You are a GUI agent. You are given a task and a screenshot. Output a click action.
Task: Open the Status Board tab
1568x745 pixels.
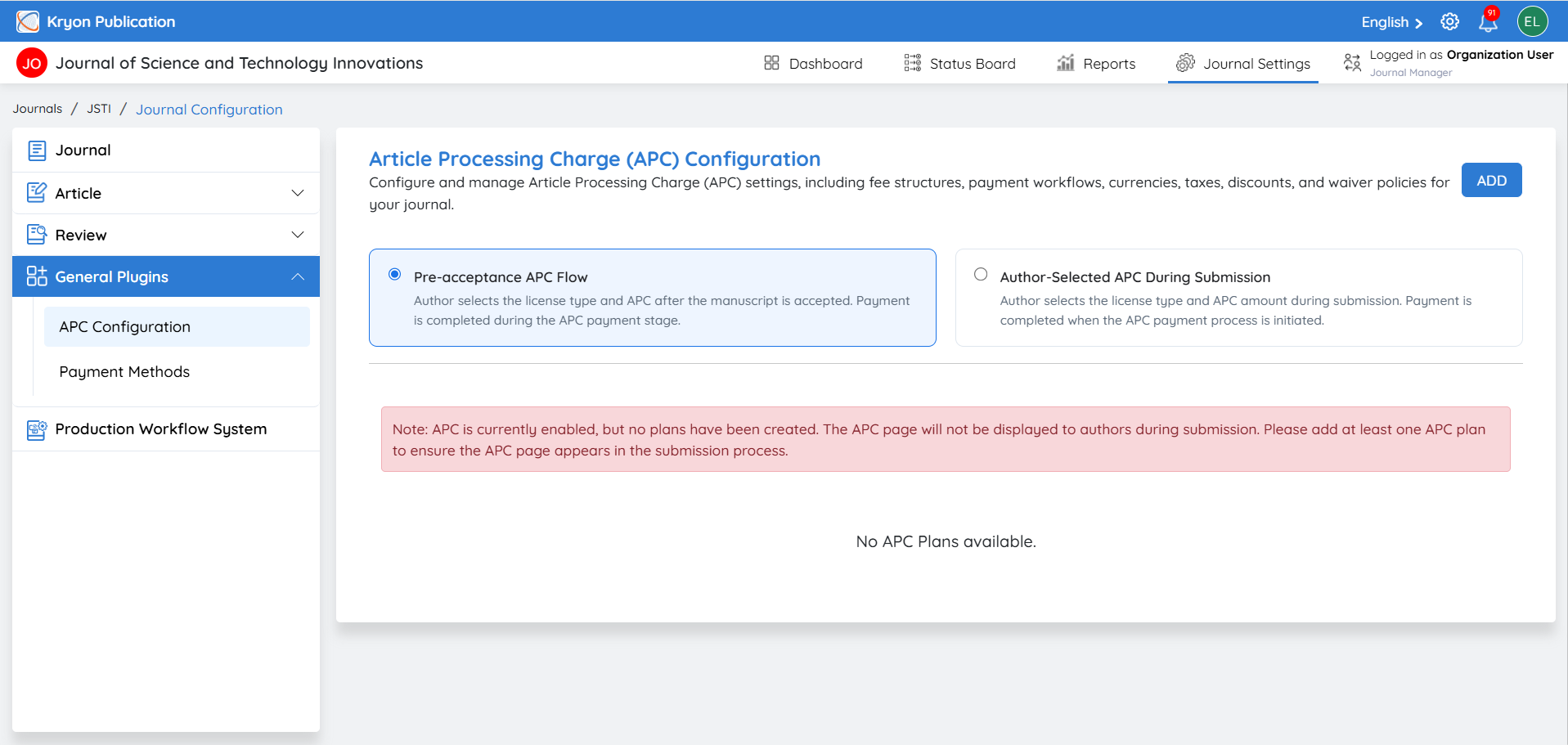coord(959,63)
